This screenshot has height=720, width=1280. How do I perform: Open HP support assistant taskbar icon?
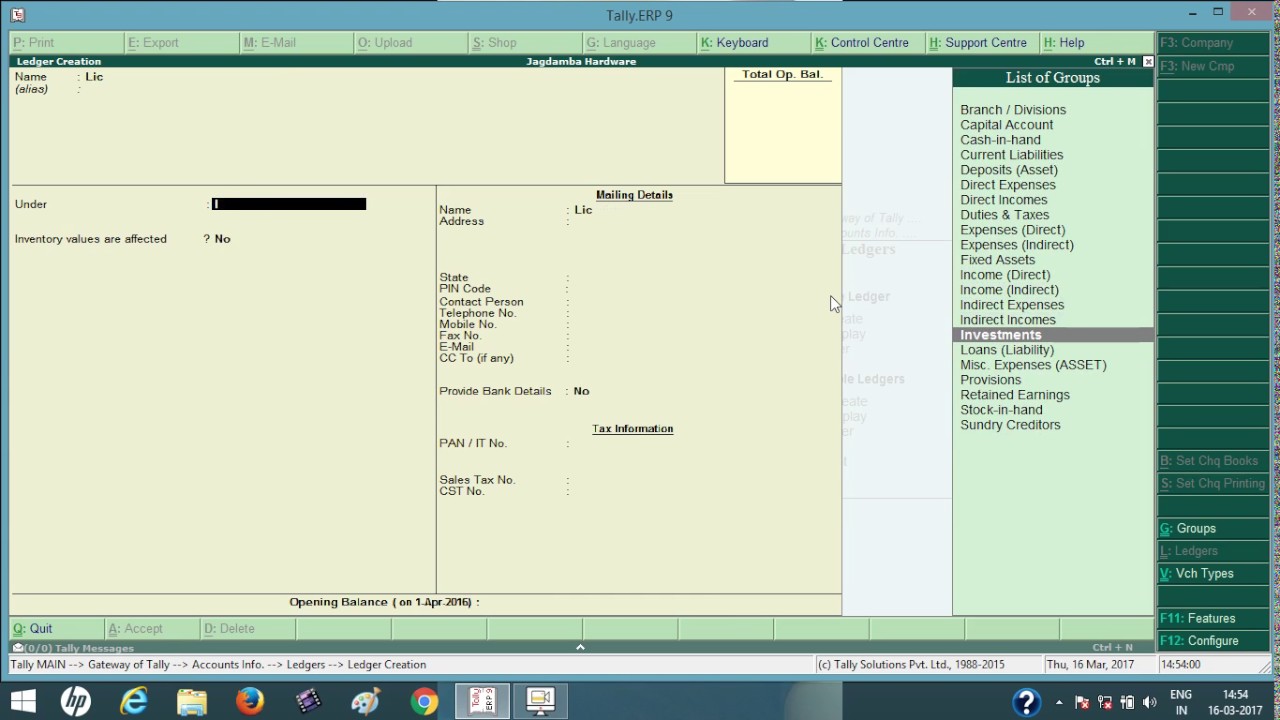point(76,702)
